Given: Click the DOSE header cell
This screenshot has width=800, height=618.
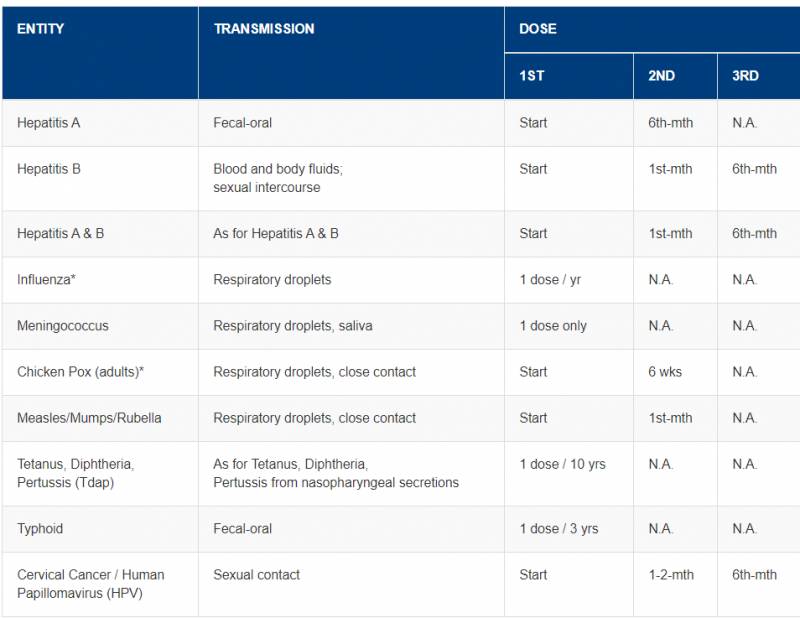Looking at the screenshot, I should coord(538,29).
